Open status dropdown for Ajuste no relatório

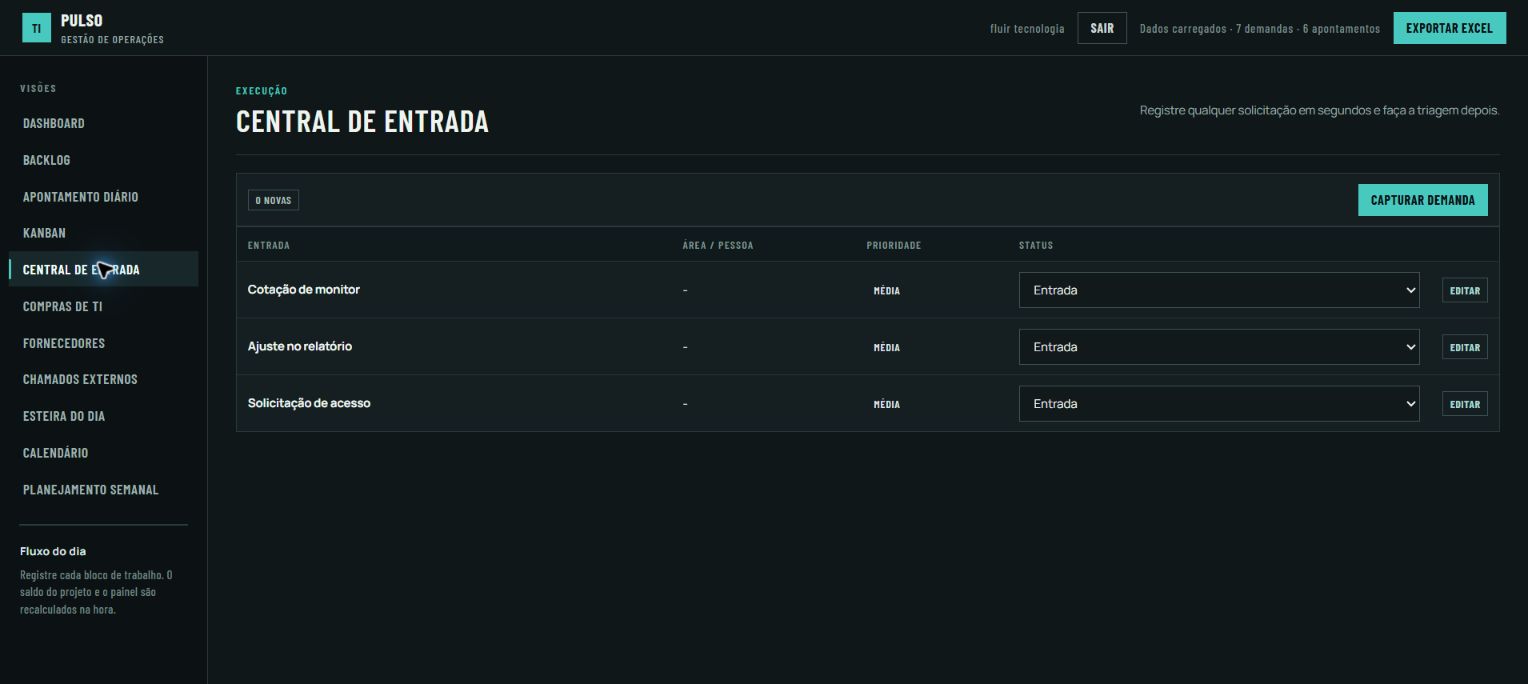[1219, 347]
